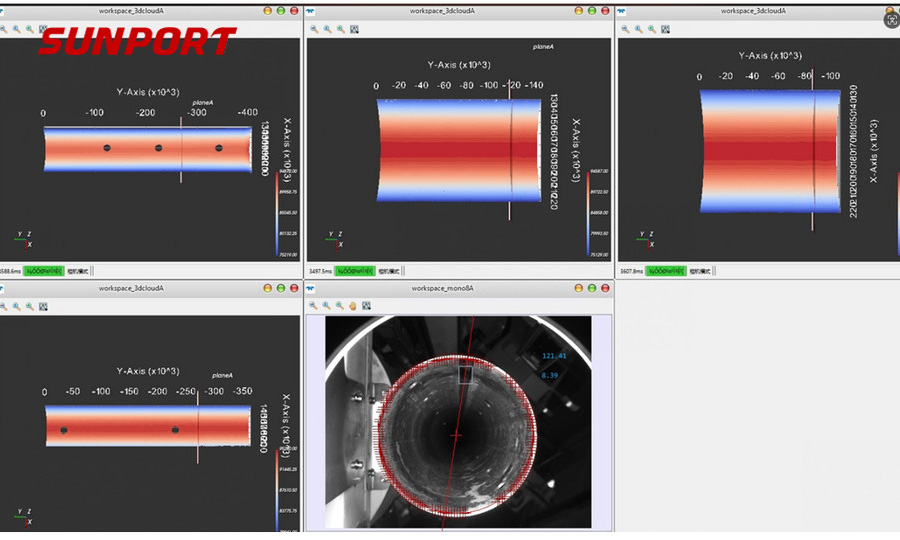
Task: Click green status button in top-middle window
Action: (354, 271)
